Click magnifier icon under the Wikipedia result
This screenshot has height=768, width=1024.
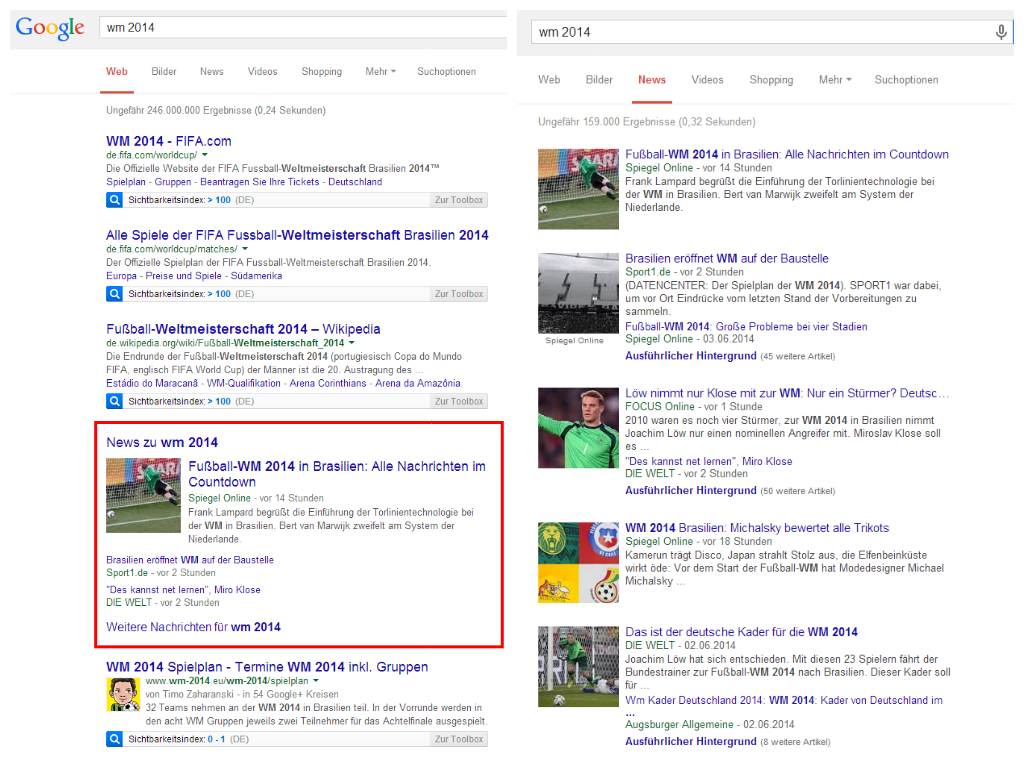click(x=114, y=401)
